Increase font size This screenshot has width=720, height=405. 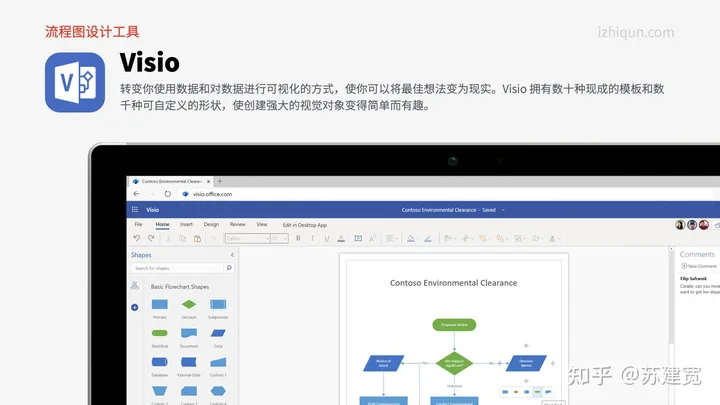click(x=372, y=238)
